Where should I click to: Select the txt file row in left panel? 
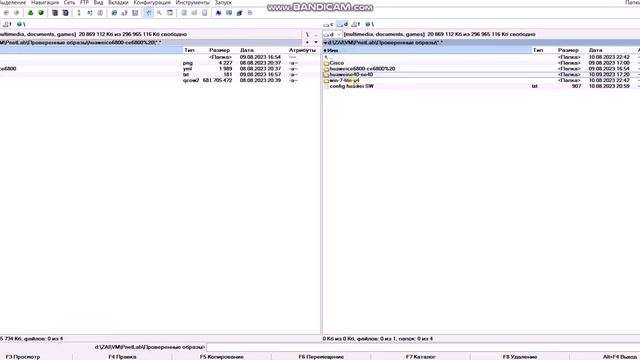160,75
